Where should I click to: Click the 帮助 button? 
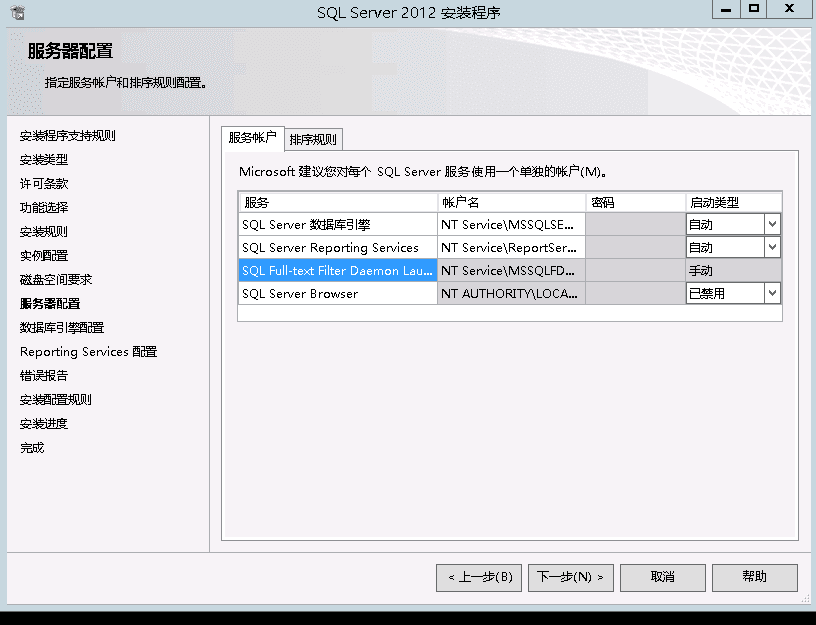click(755, 577)
